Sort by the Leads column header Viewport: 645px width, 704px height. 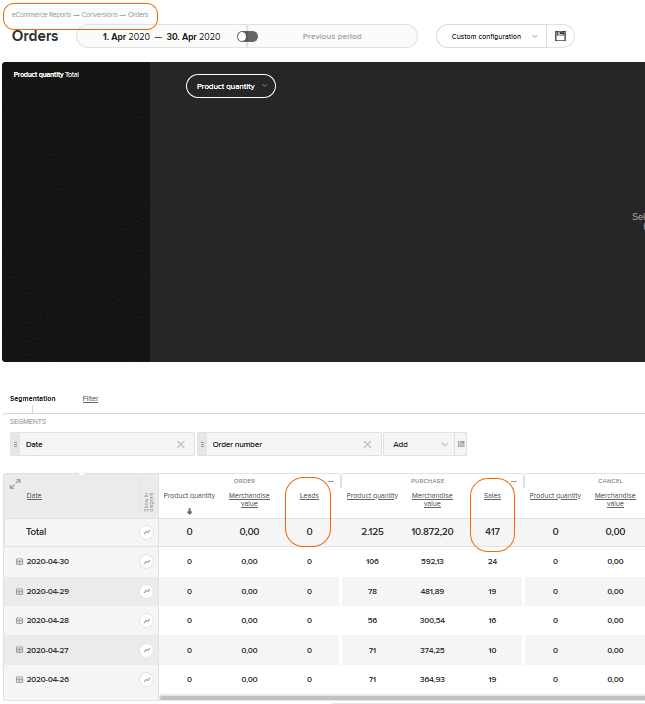point(309,496)
